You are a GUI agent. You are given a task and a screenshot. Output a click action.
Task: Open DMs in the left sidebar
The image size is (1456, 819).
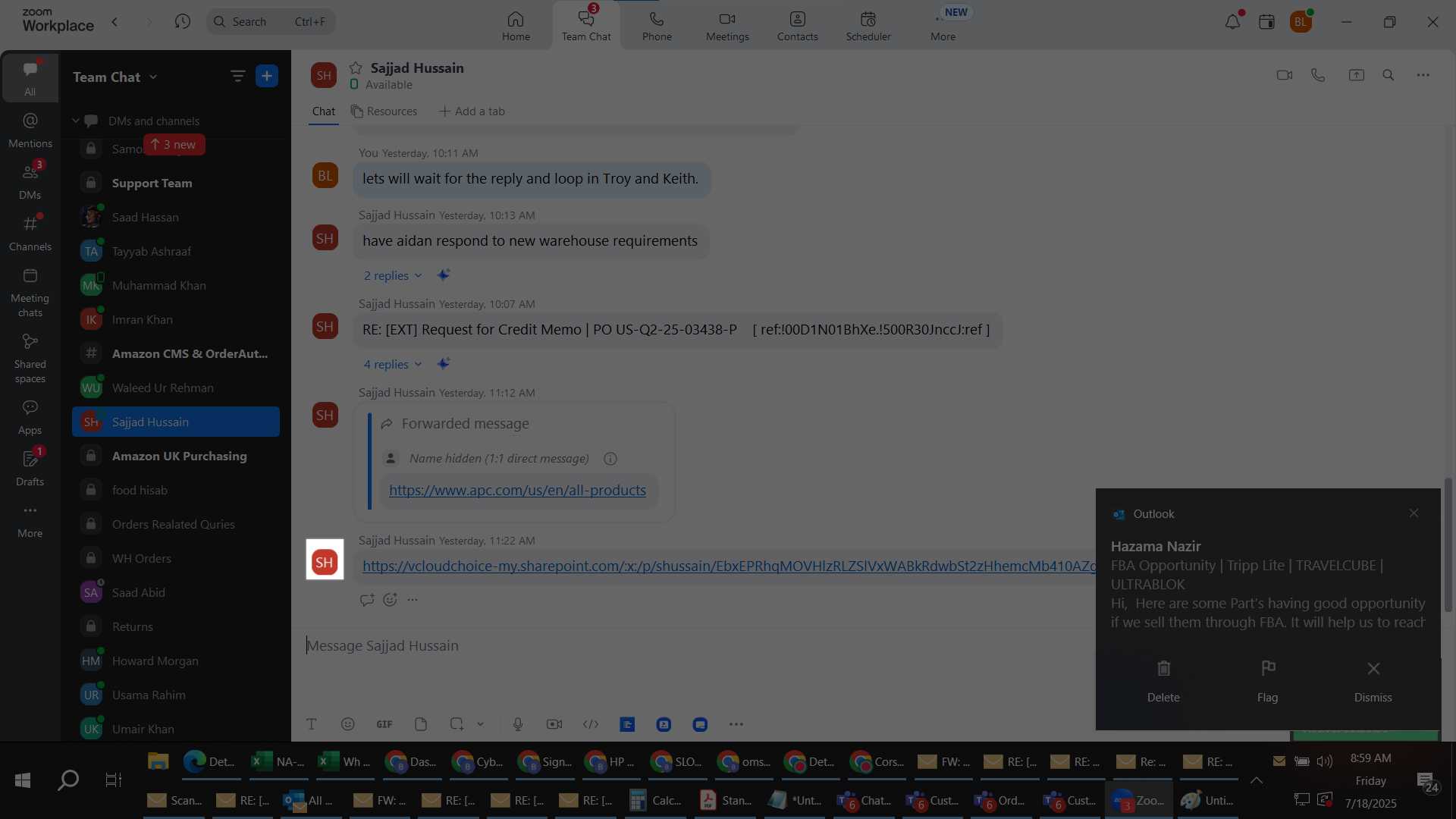point(30,181)
